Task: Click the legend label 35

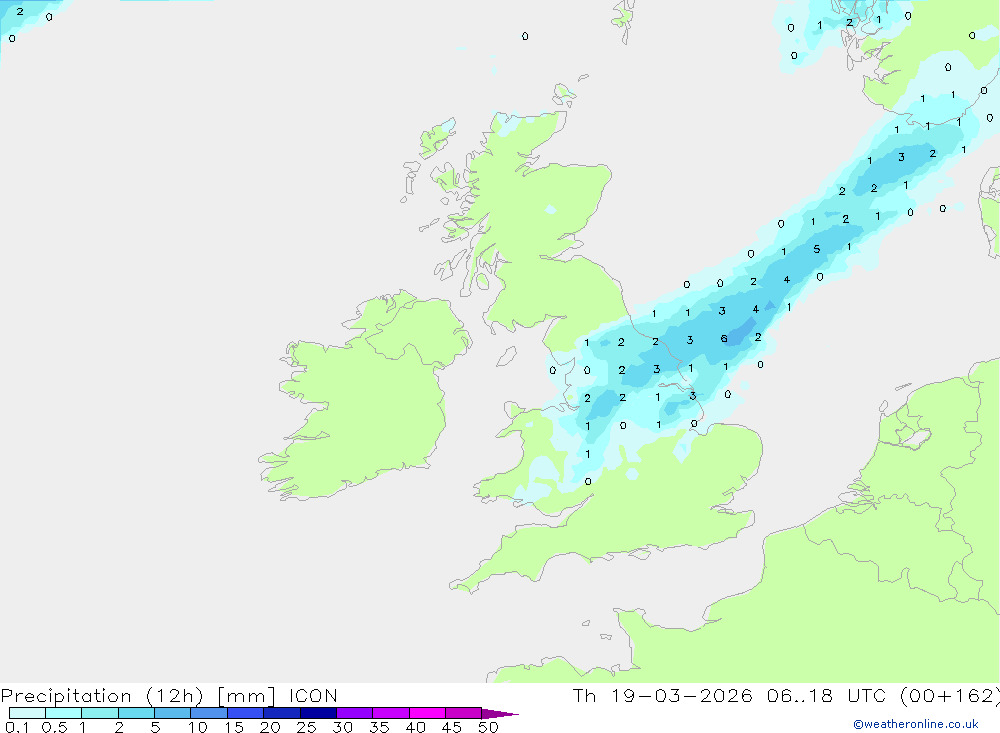Action: tap(379, 727)
